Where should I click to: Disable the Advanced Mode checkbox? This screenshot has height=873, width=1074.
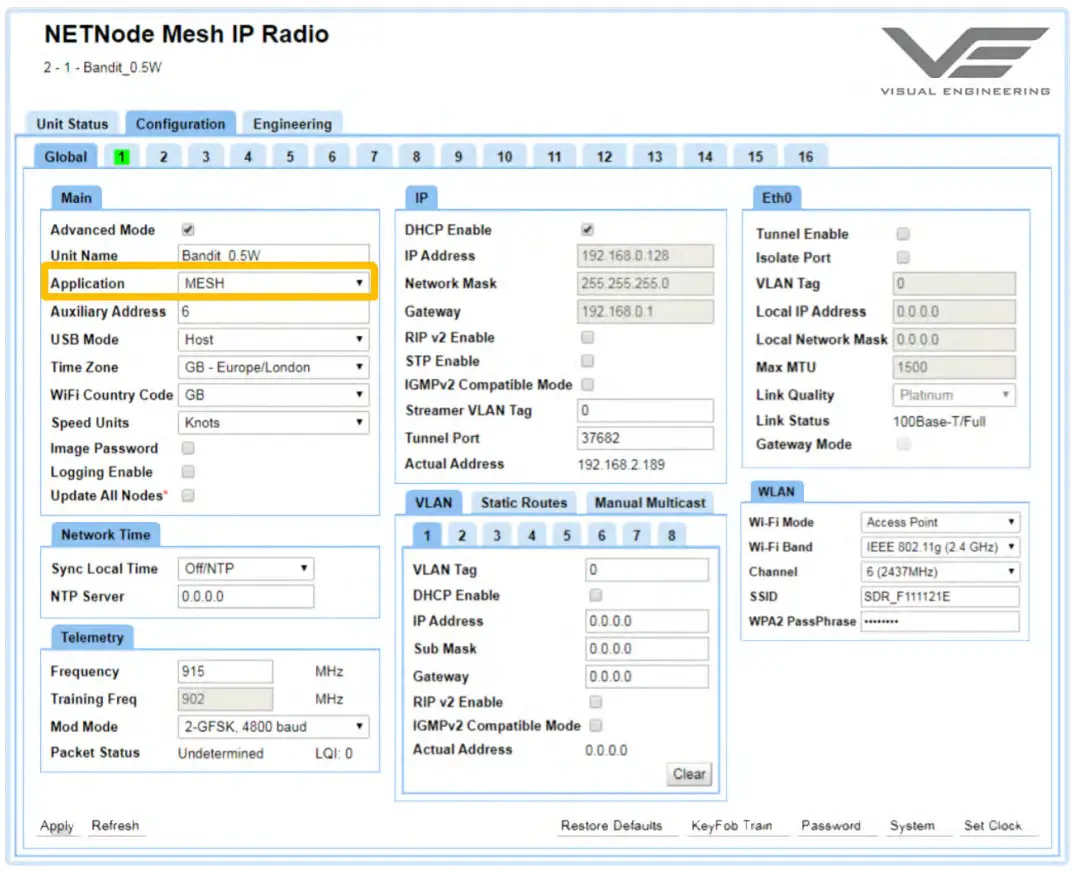pos(186,229)
